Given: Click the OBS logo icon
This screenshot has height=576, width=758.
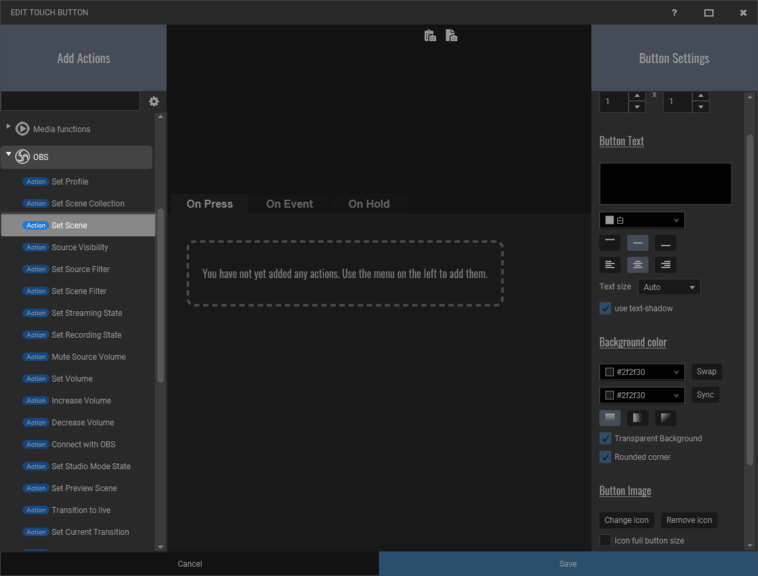Looking at the screenshot, I should pos(22,157).
